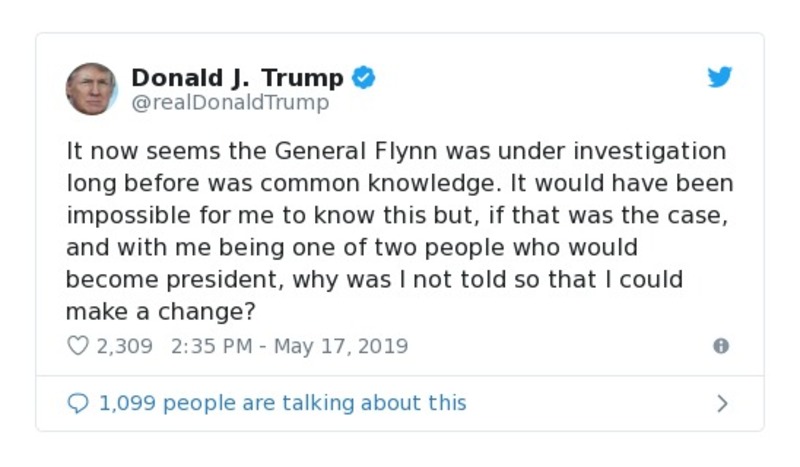Image resolution: width=800 pixels, height=467 pixels.
Task: Click the May 17, 2019 date
Action: click(340, 346)
